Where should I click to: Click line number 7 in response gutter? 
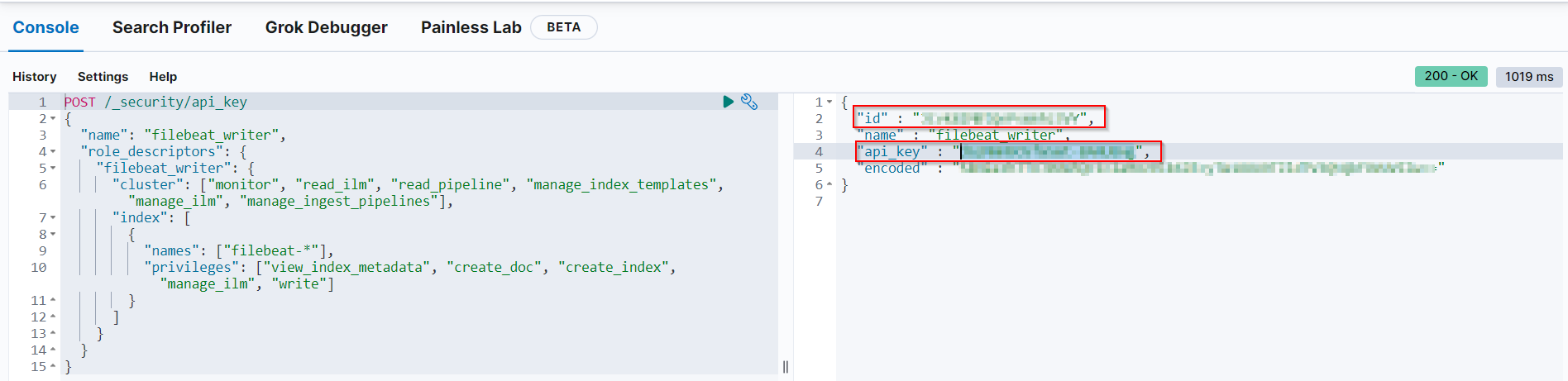coord(819,201)
